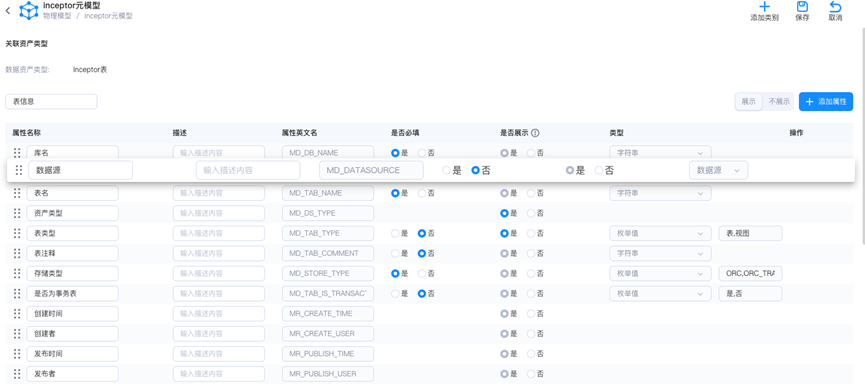Click the 添加属性 button

[826, 102]
